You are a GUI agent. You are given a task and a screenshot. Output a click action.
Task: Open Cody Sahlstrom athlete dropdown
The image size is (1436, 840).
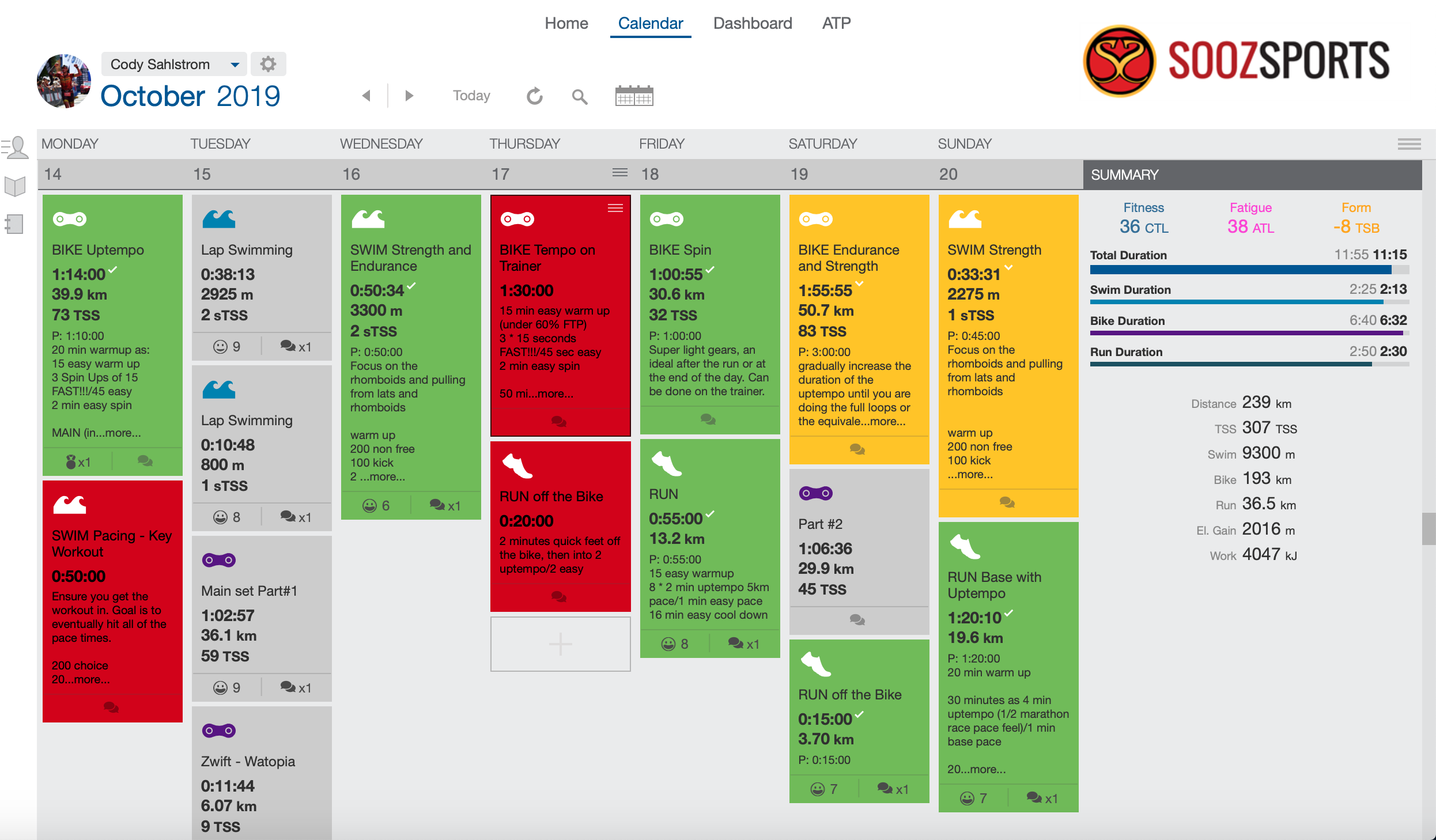coord(174,64)
